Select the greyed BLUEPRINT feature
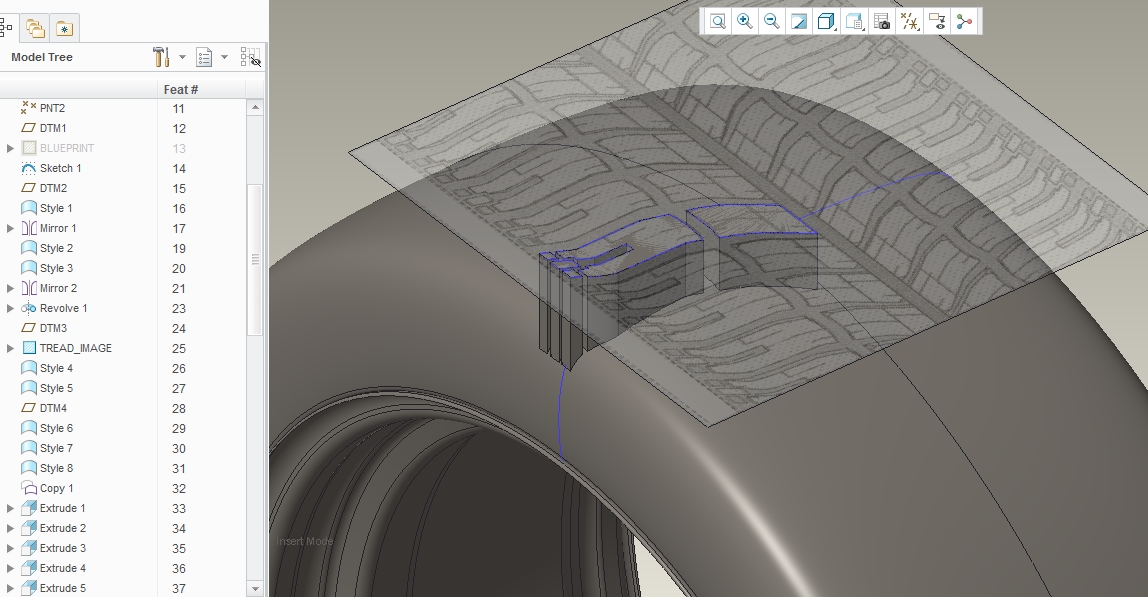The height and width of the screenshot is (597, 1148). coord(67,148)
